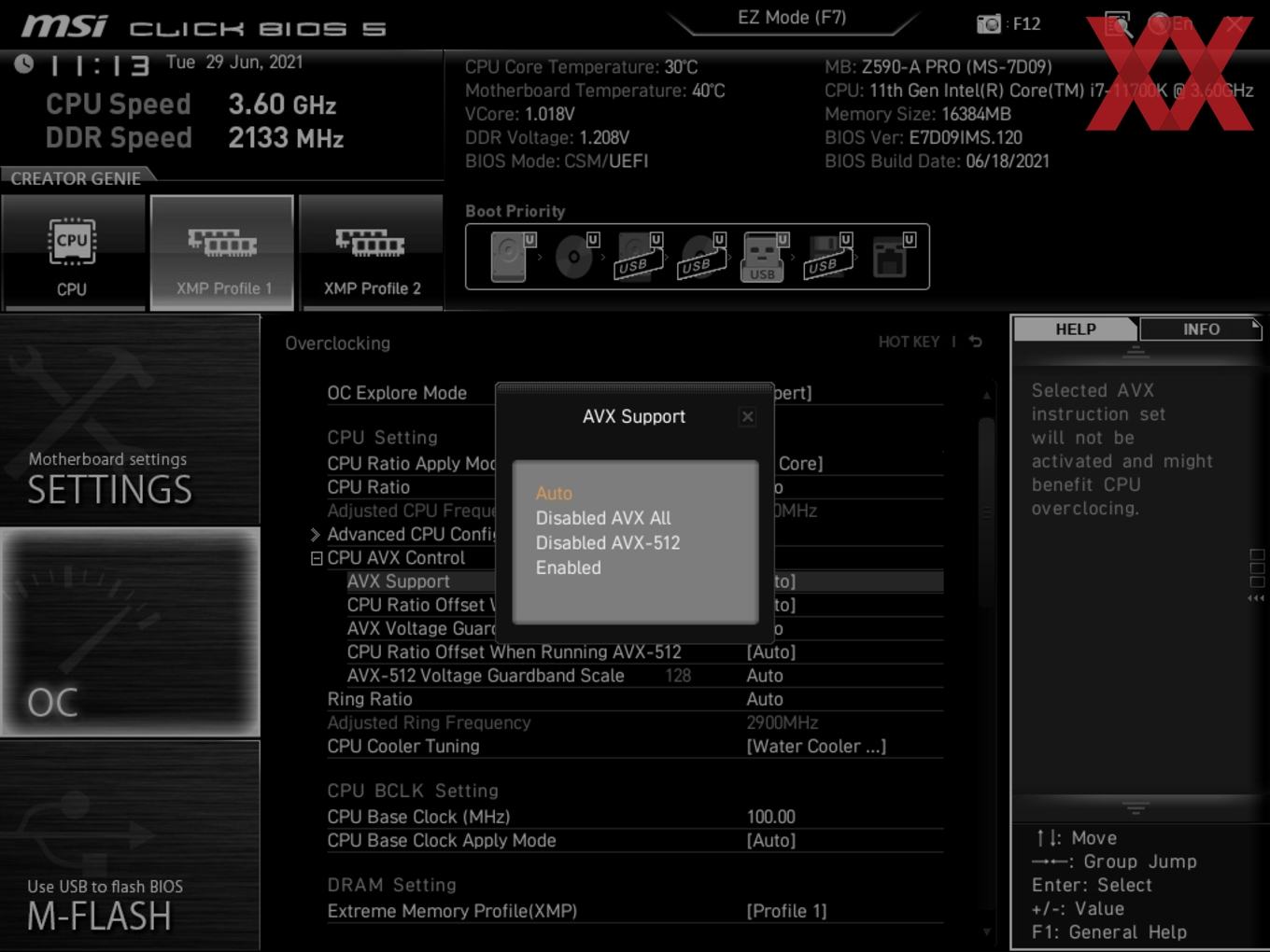Image resolution: width=1270 pixels, height=952 pixels.
Task: Click the DDR Speed 2133 MHz readout
Action: tap(194, 138)
